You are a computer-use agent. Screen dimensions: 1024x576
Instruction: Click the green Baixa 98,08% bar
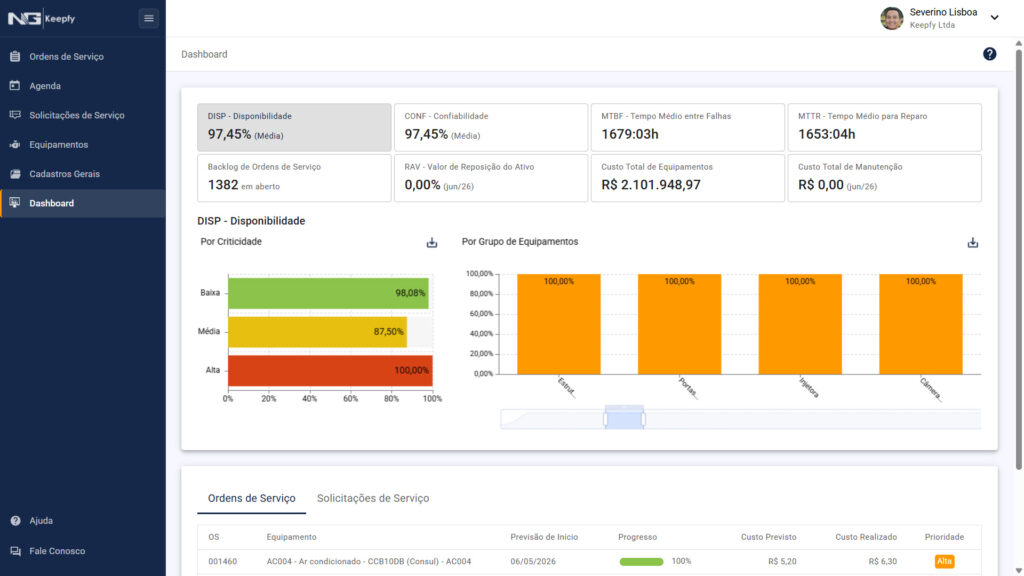pyautogui.click(x=328, y=293)
